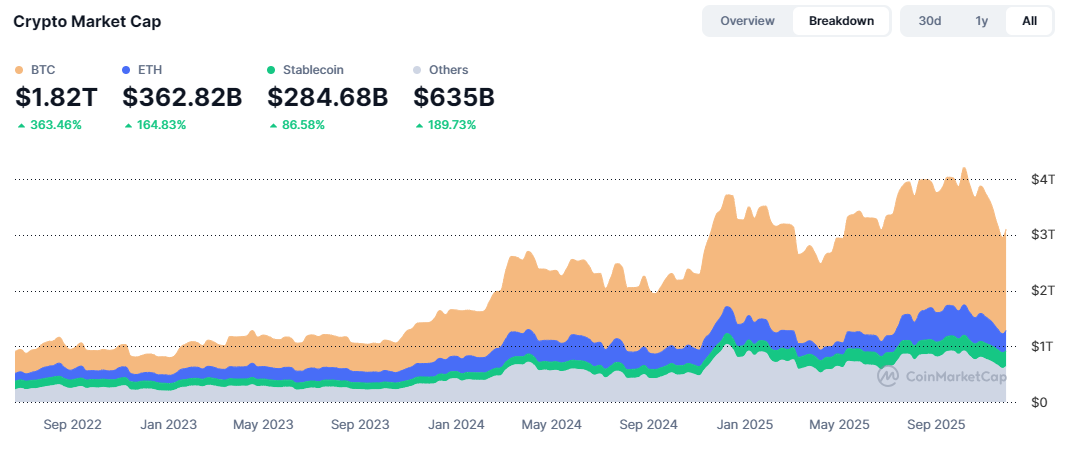Screen dimensions: 1074x463
Task: Click the BTC market cap value $1.82T
Action: pyautogui.click(x=56, y=98)
